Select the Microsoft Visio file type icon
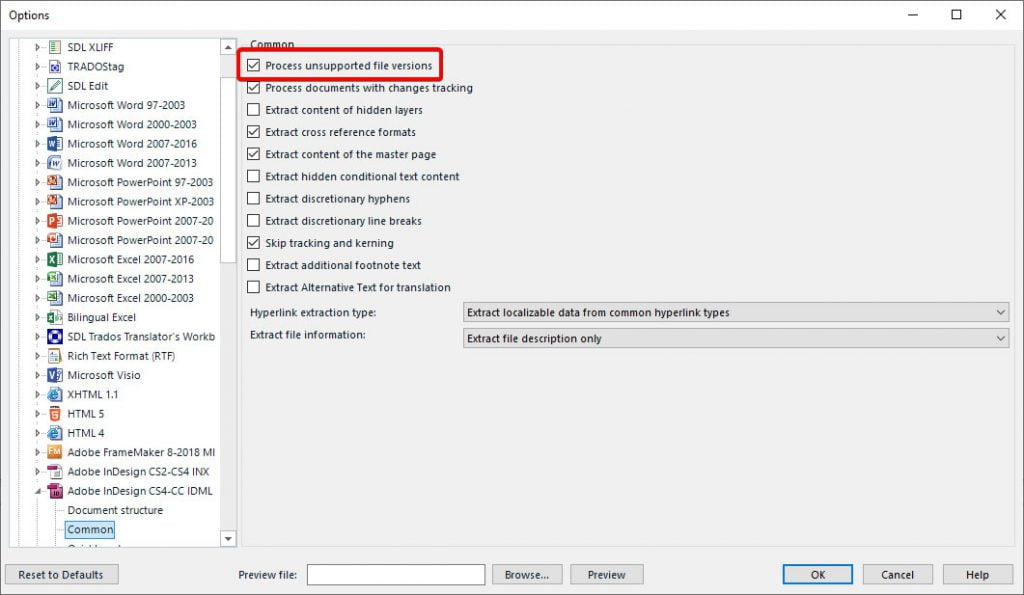This screenshot has height=595, width=1024. 53,375
